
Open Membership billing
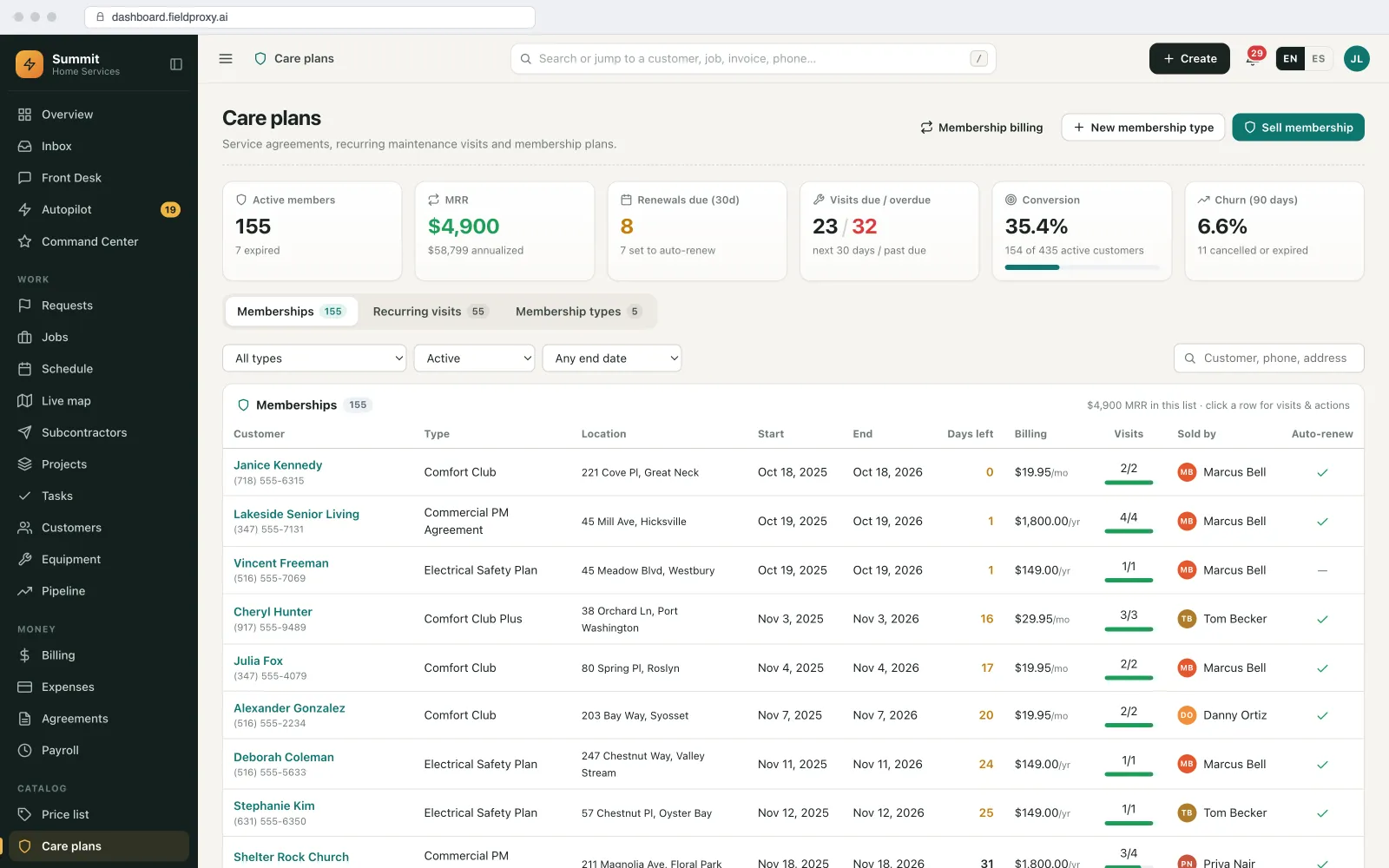point(981,128)
